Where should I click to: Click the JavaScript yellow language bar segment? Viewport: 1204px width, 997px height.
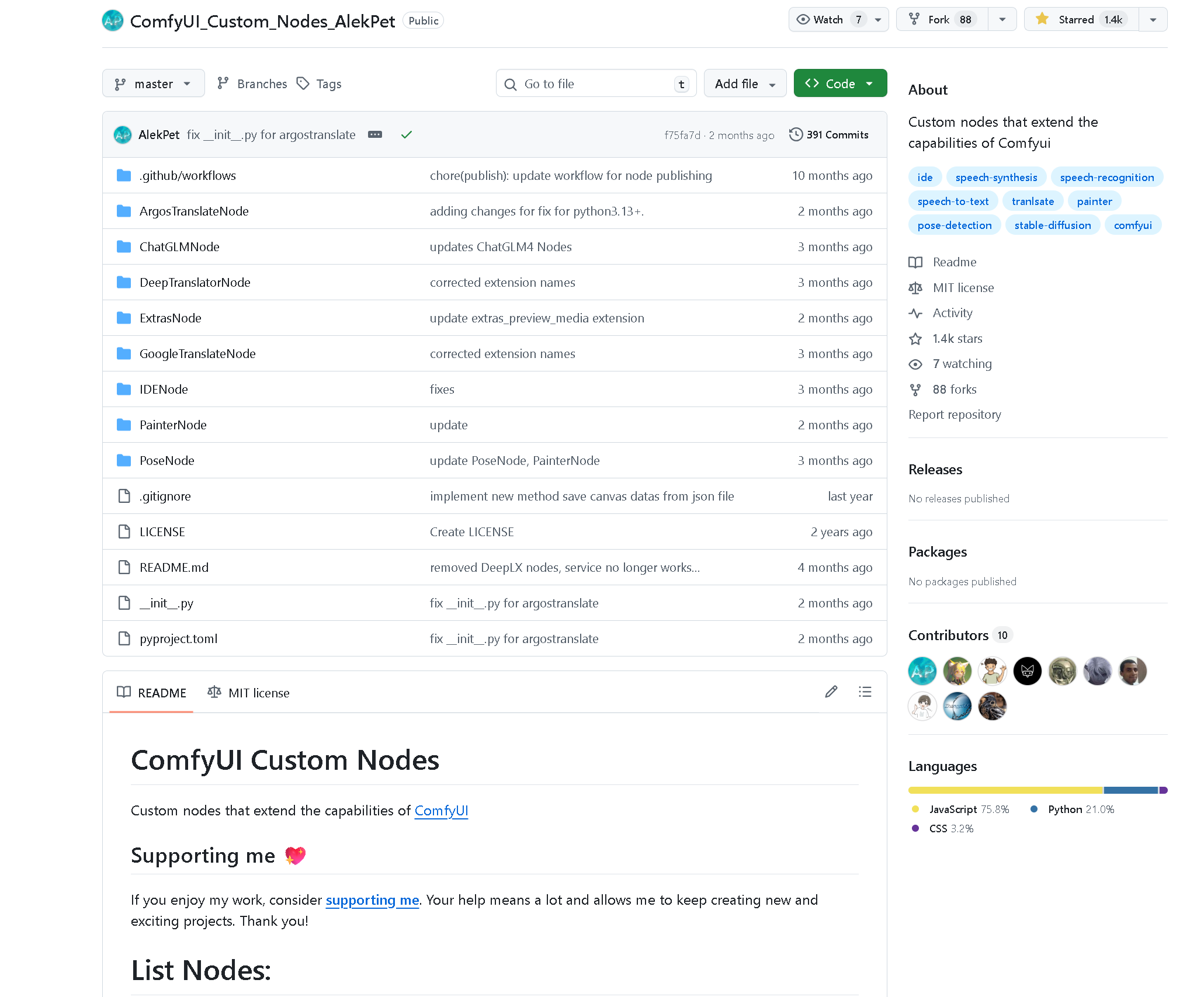(x=1005, y=790)
